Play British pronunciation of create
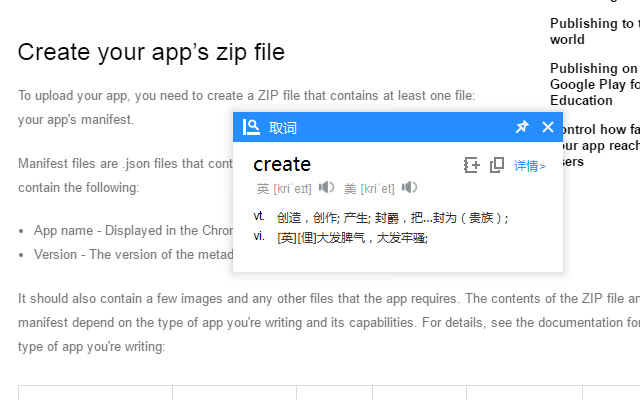This screenshot has width=640, height=400. (x=326, y=188)
